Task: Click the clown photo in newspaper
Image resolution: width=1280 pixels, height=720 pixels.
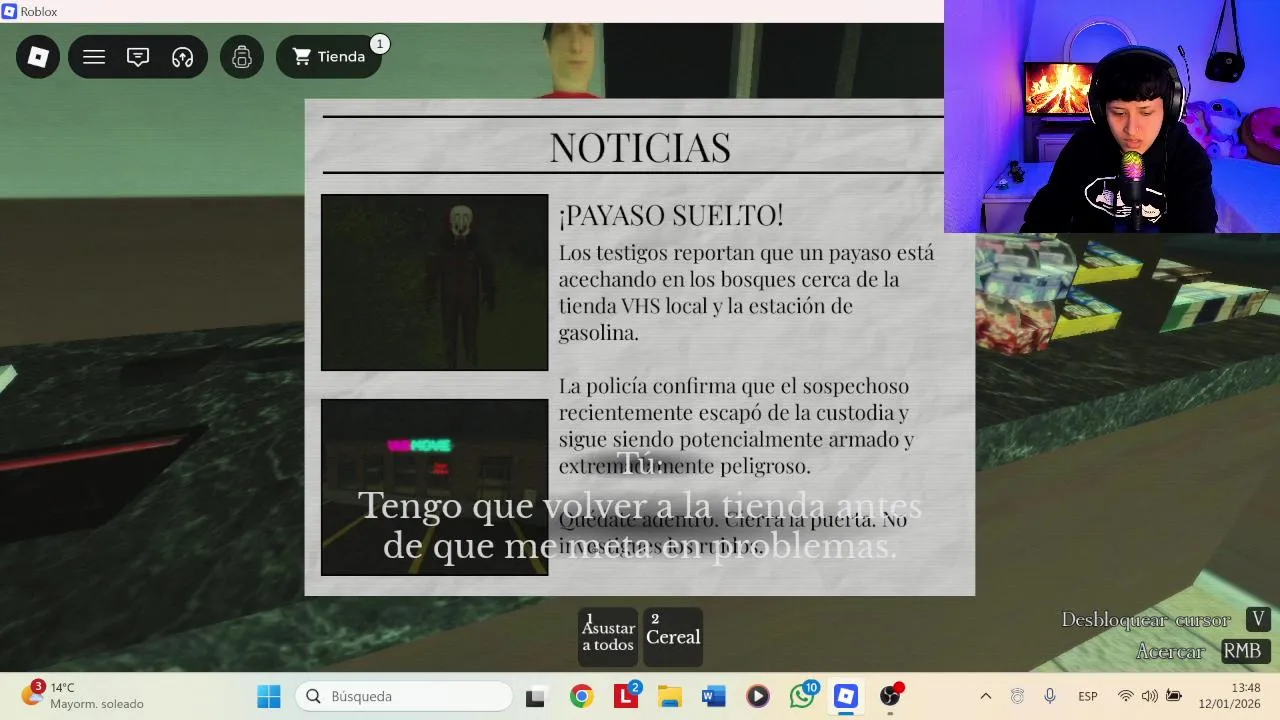Action: pos(435,282)
